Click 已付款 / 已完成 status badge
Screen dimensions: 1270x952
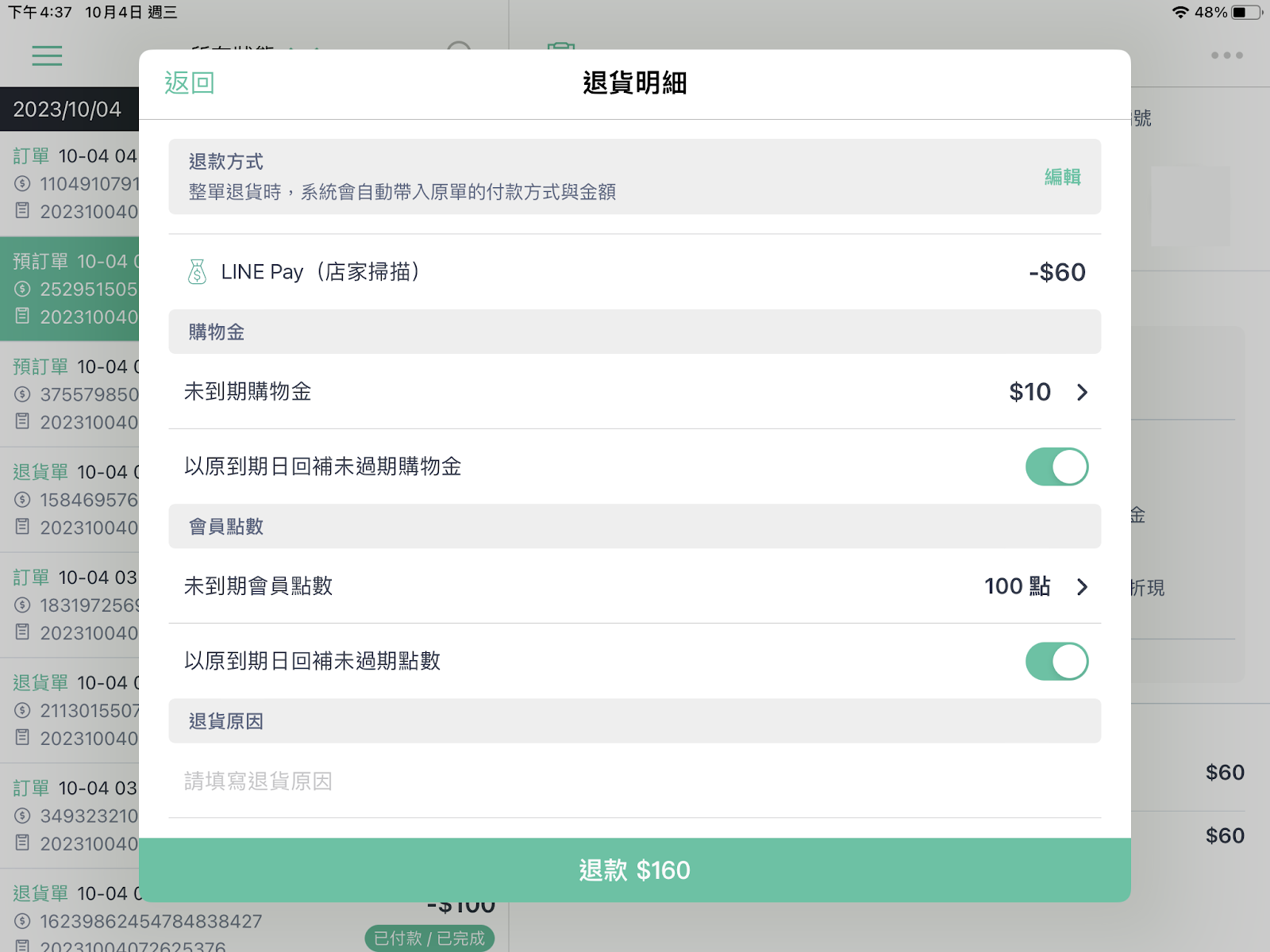[429, 939]
